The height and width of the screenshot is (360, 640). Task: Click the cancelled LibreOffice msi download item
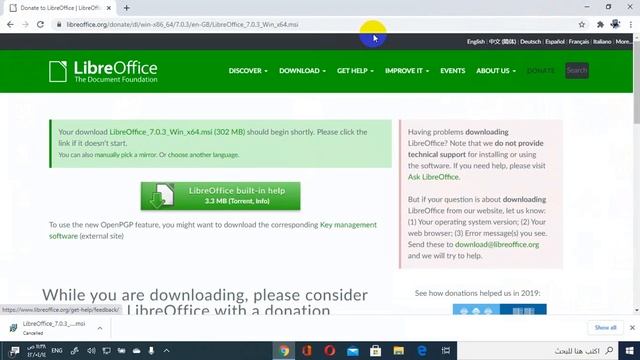(53, 328)
